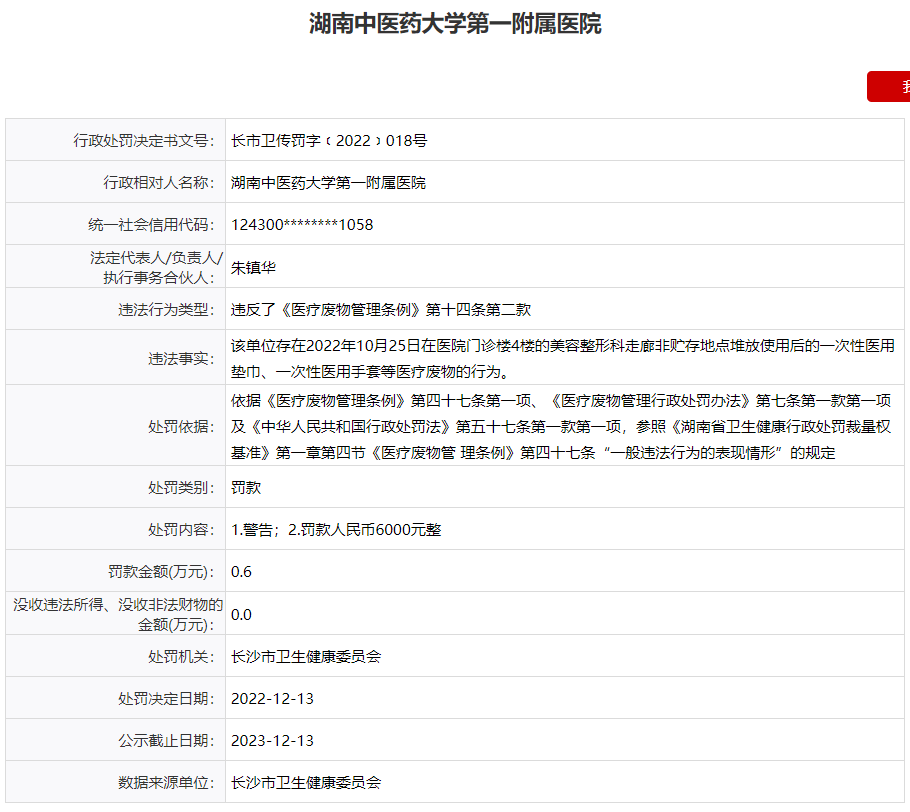Select credit code 124300********1058
This screenshot has width=910, height=812.
click(302, 225)
